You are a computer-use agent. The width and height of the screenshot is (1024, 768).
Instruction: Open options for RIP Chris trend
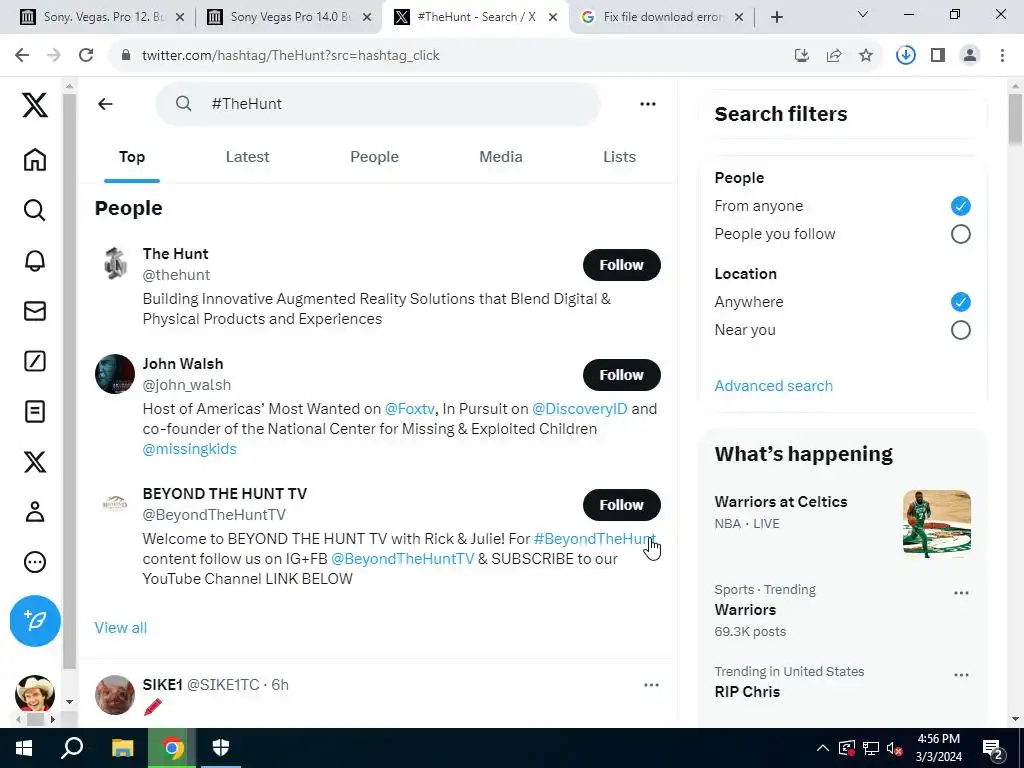pyautogui.click(x=961, y=675)
